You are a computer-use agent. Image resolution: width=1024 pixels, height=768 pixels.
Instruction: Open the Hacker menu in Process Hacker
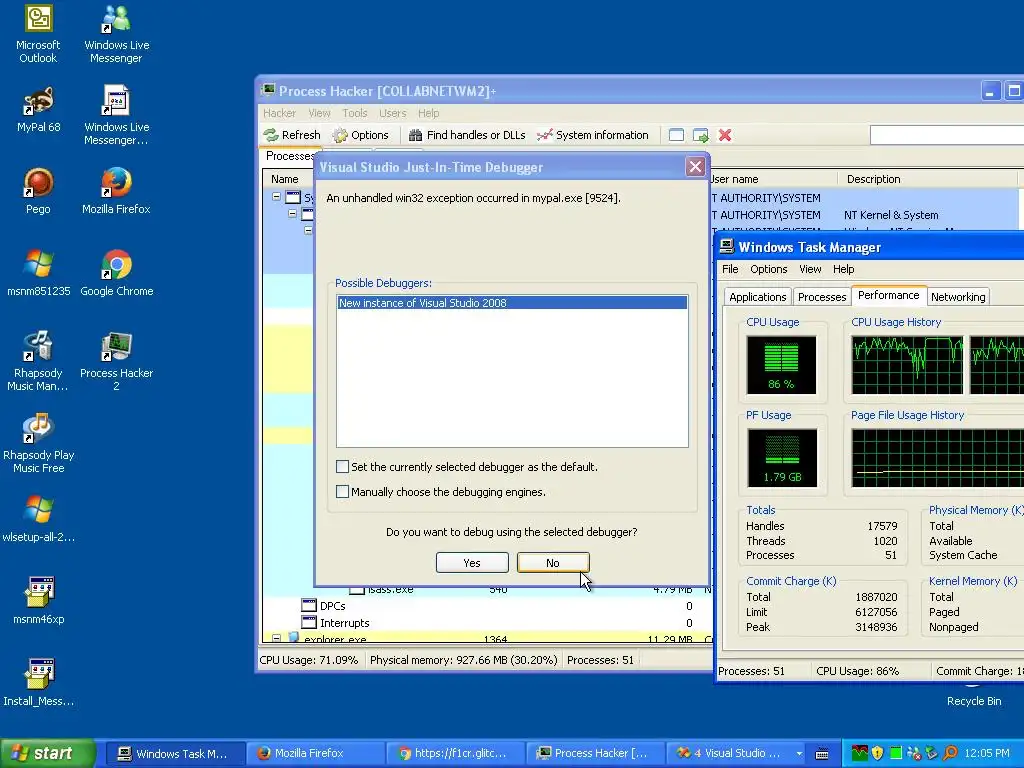(x=280, y=113)
